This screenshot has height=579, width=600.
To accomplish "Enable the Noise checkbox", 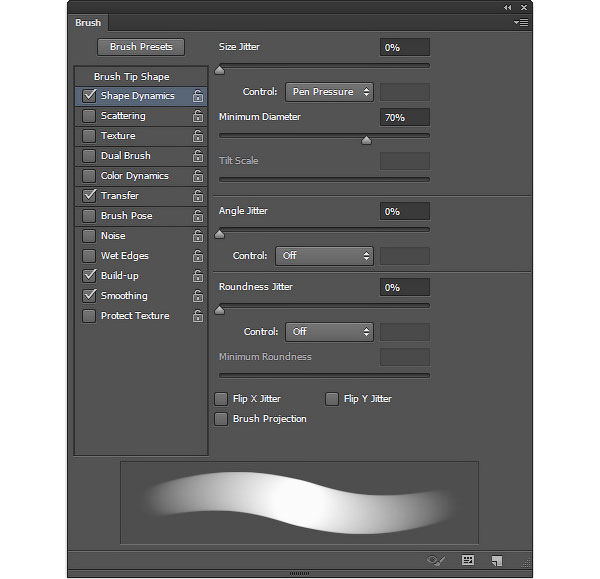I will (x=89, y=236).
